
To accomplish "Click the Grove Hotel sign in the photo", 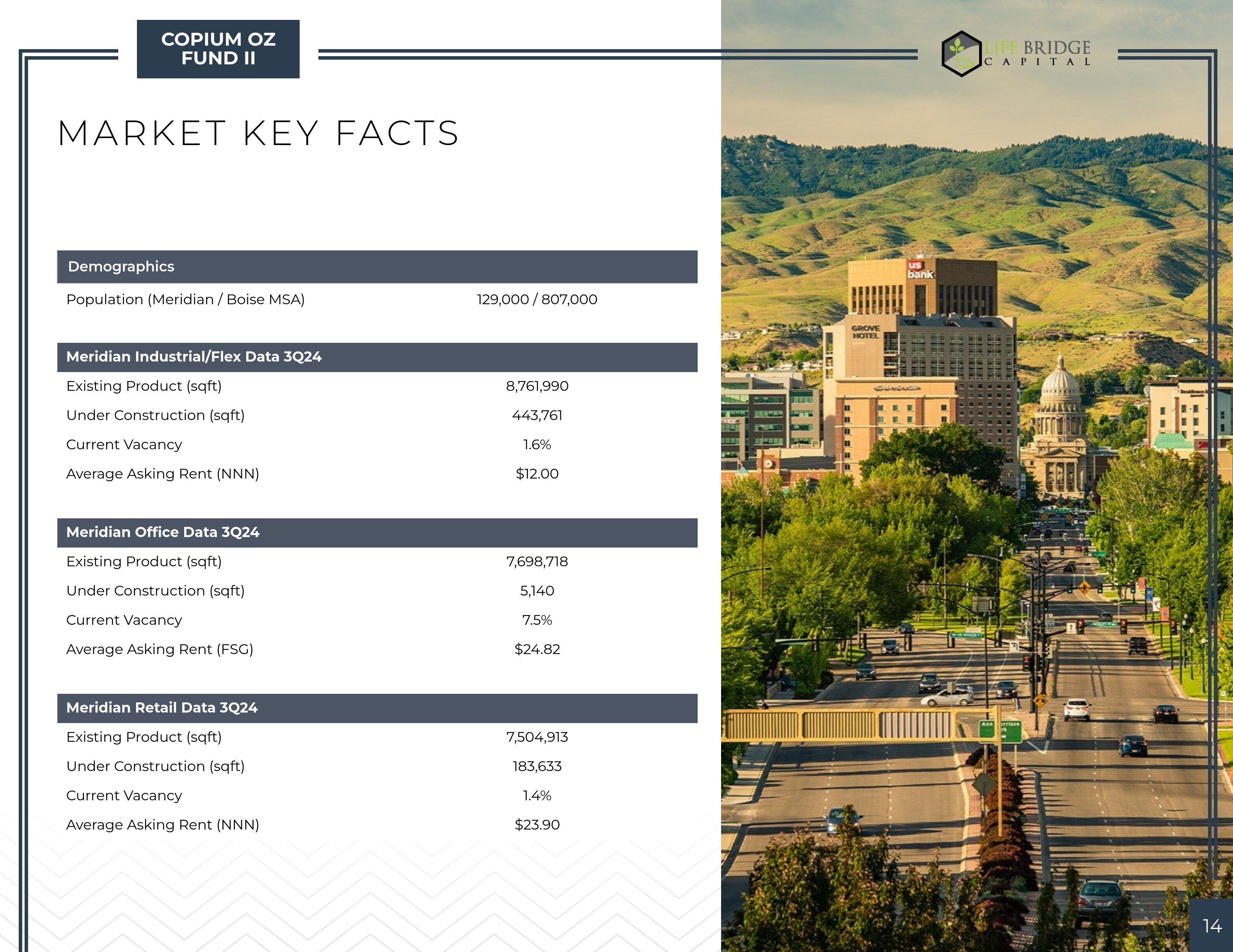I will point(865,332).
